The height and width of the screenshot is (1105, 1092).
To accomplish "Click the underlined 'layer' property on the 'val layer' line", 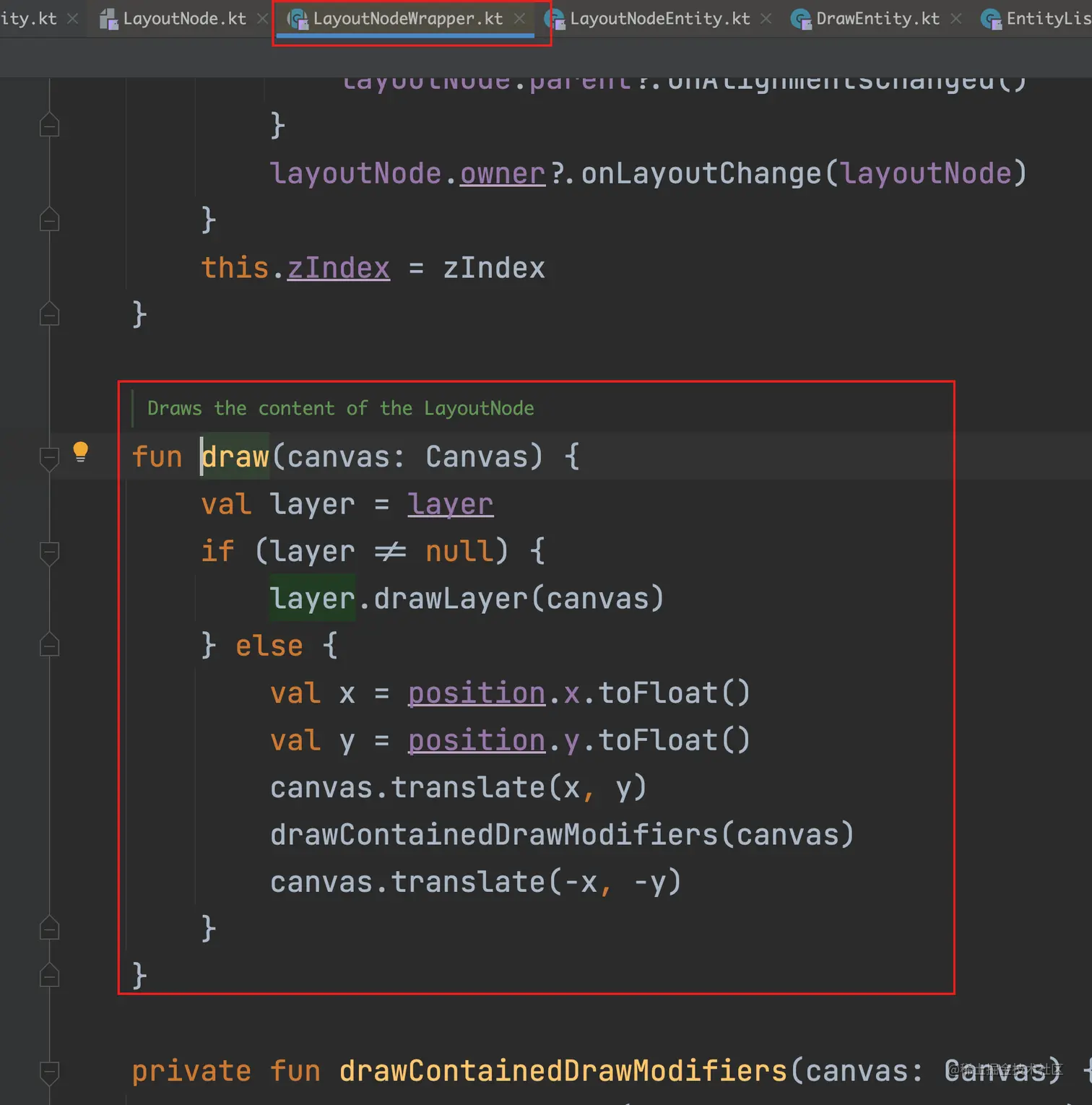I will point(451,504).
